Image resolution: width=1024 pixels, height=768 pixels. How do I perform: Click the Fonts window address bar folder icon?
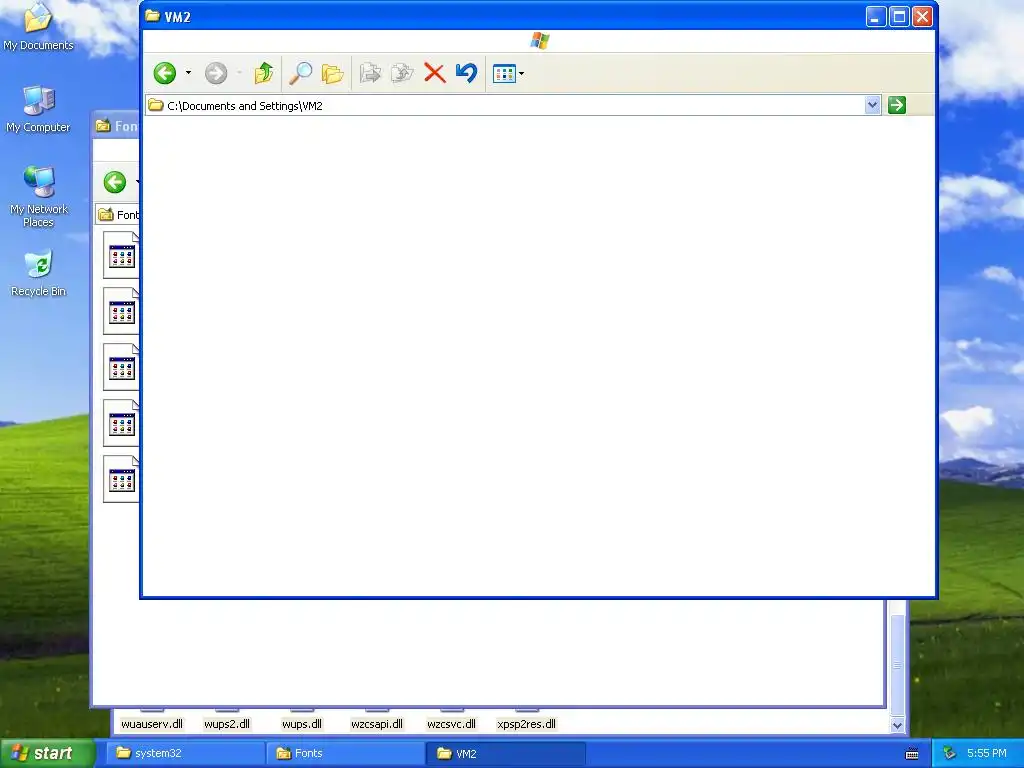pyautogui.click(x=106, y=215)
